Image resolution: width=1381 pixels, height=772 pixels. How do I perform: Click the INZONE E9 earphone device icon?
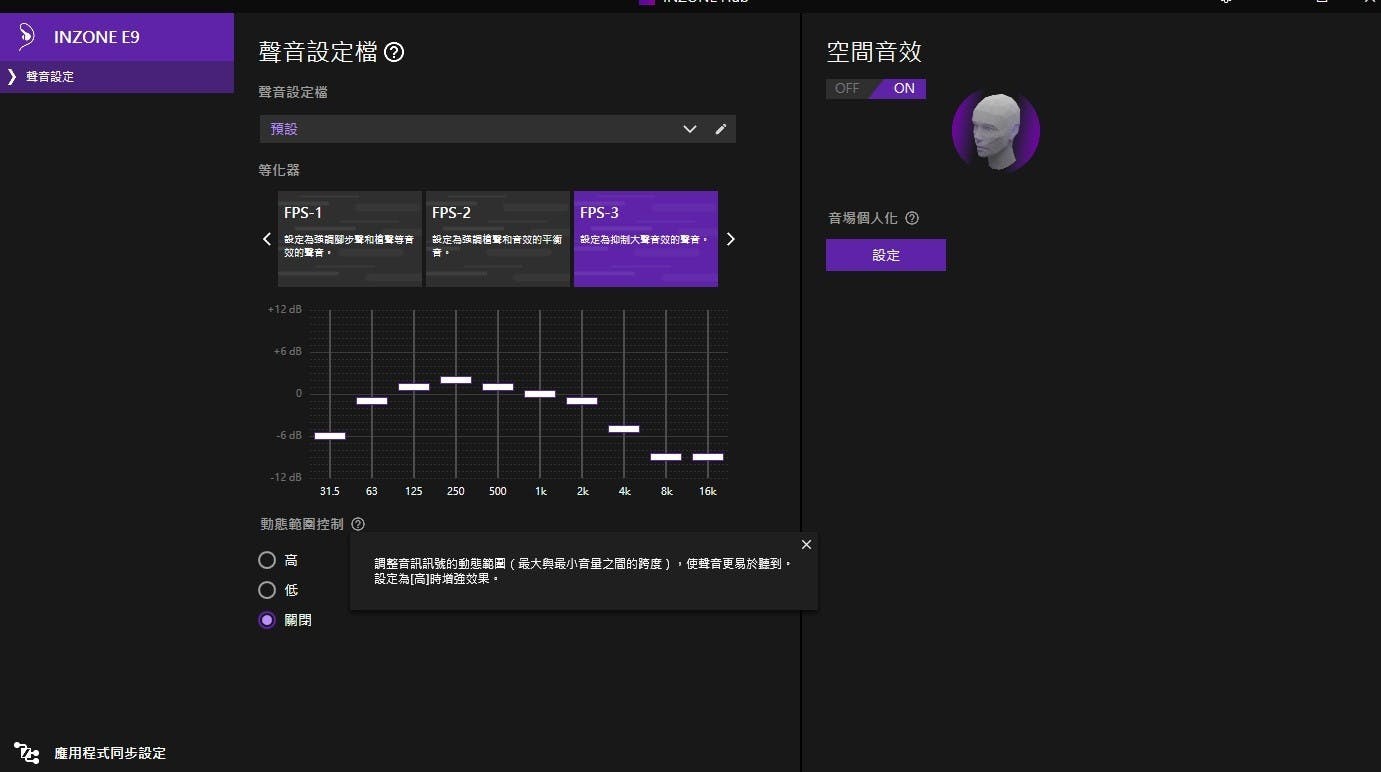tap(27, 37)
